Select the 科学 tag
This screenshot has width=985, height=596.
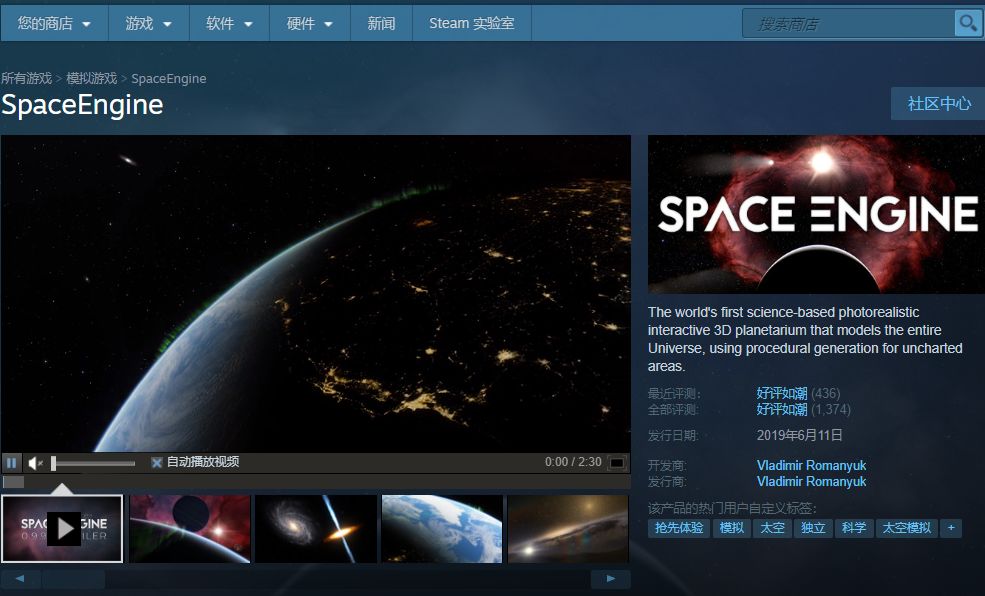[x=854, y=528]
